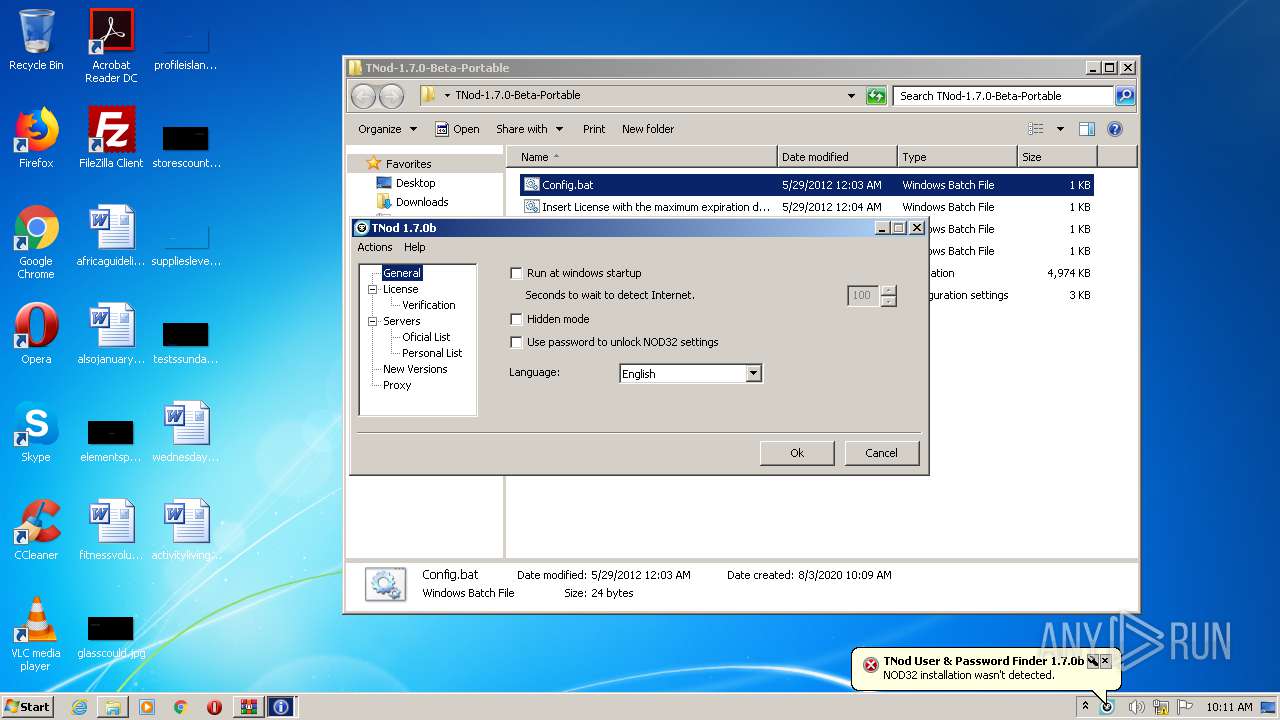Collapse the License tree node
Image resolution: width=1280 pixels, height=720 pixels.
pos(372,289)
